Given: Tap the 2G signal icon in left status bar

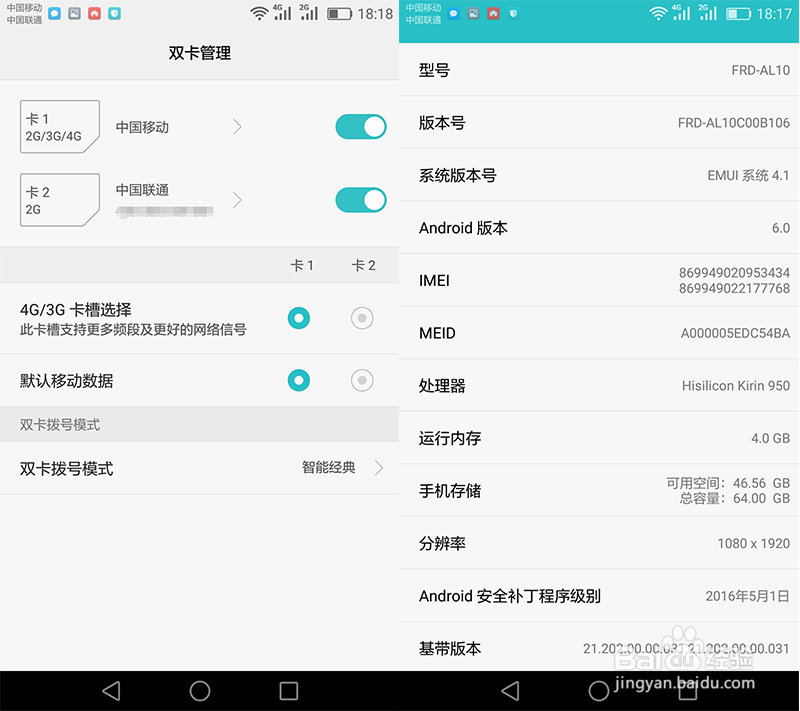Looking at the screenshot, I should [309, 13].
